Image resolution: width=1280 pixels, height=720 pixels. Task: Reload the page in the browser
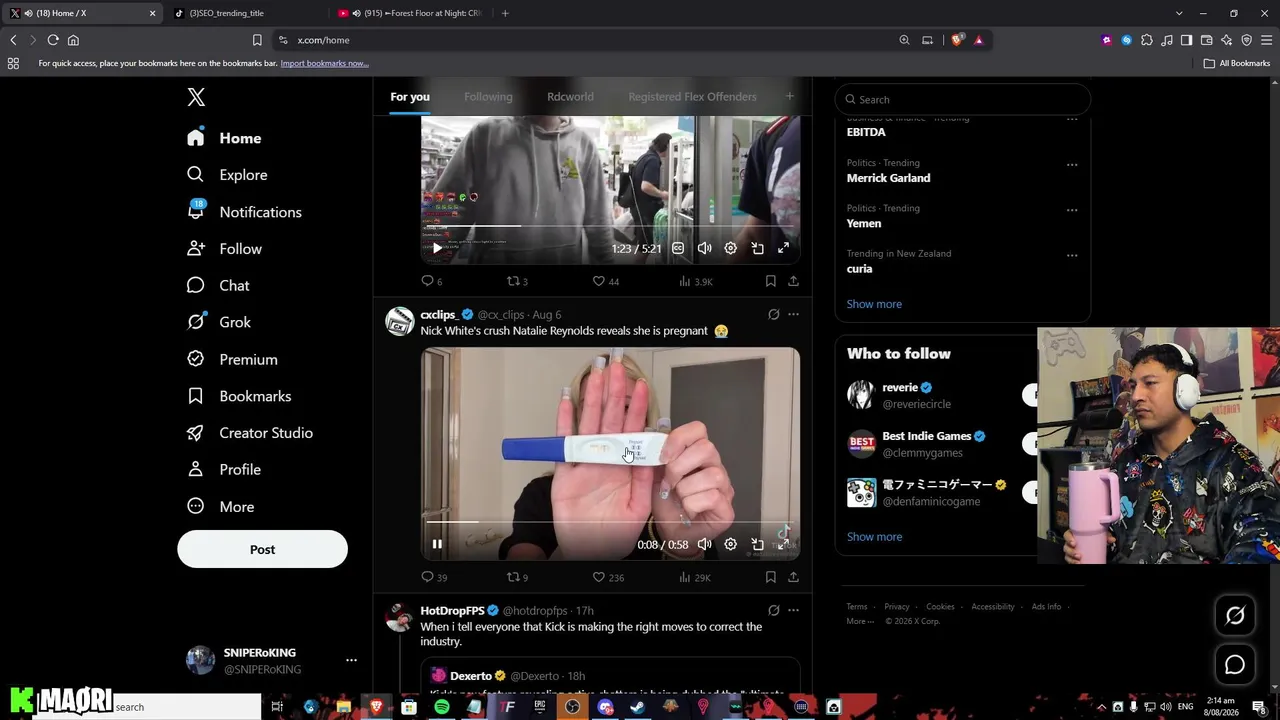[x=53, y=40]
